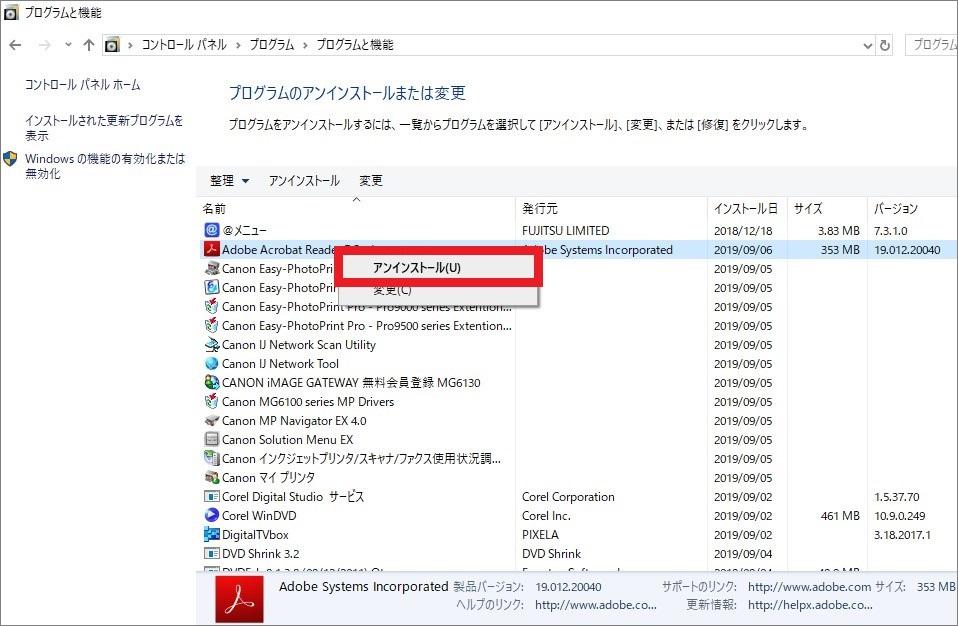Click the shield icon beside Windows の機能の有効化
This screenshot has height=626, width=958.
click(10, 159)
